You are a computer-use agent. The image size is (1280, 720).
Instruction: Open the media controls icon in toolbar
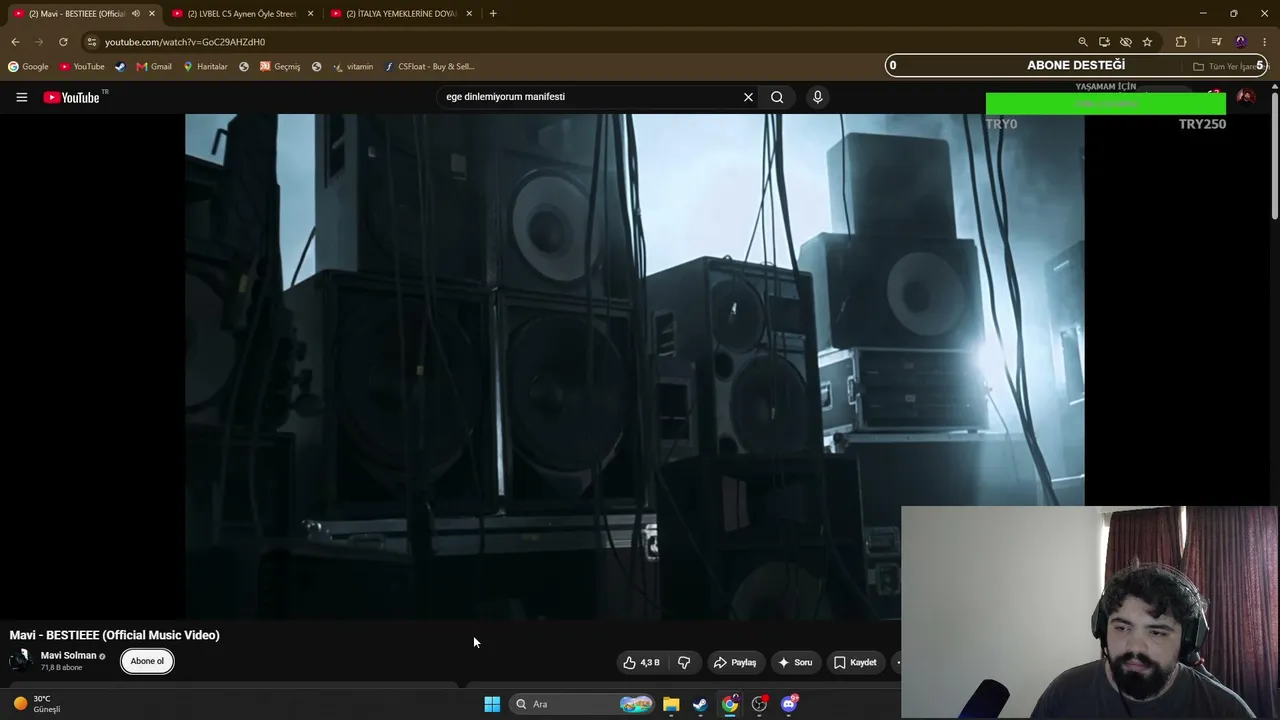click(1216, 42)
